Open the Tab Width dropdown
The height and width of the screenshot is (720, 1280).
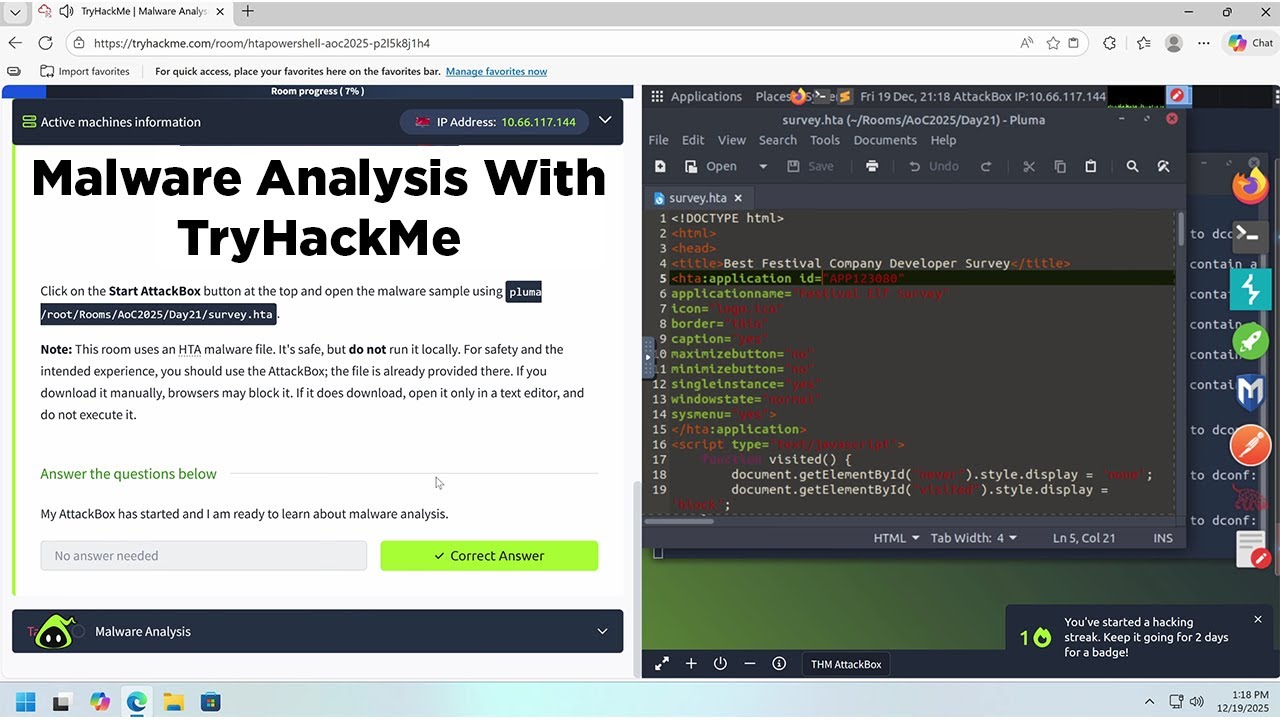[x=973, y=538]
